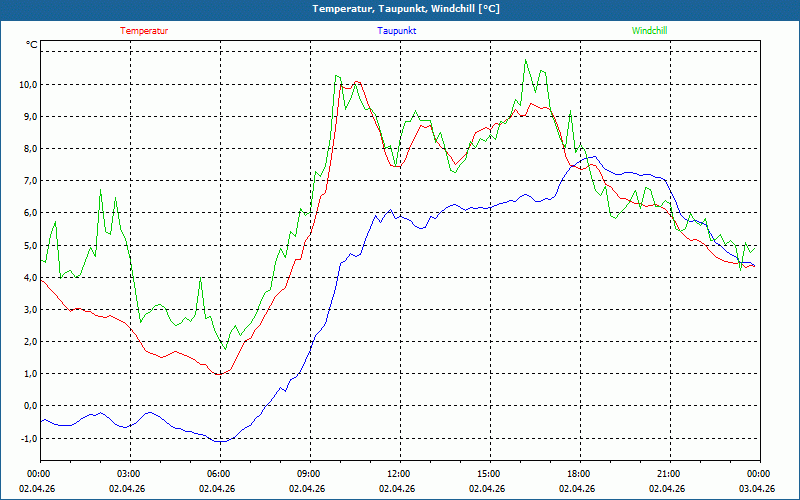The image size is (800, 500).
Task: Click the 09:00 time axis marker
Action: click(308, 474)
